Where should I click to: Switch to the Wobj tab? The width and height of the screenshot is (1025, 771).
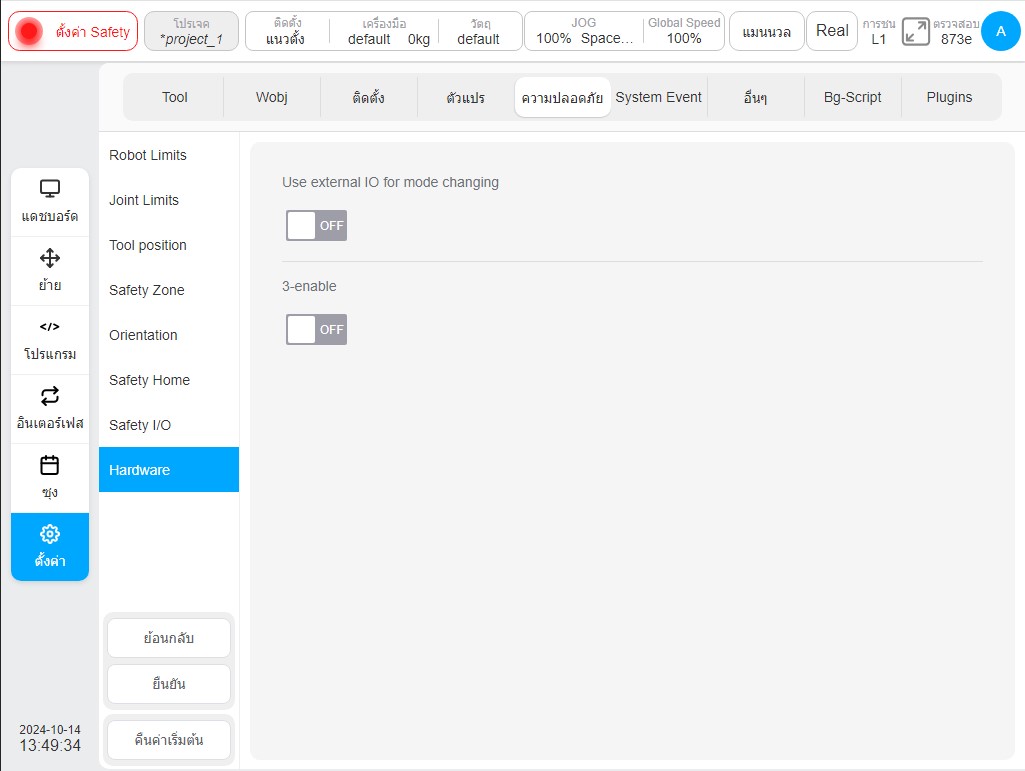click(272, 97)
